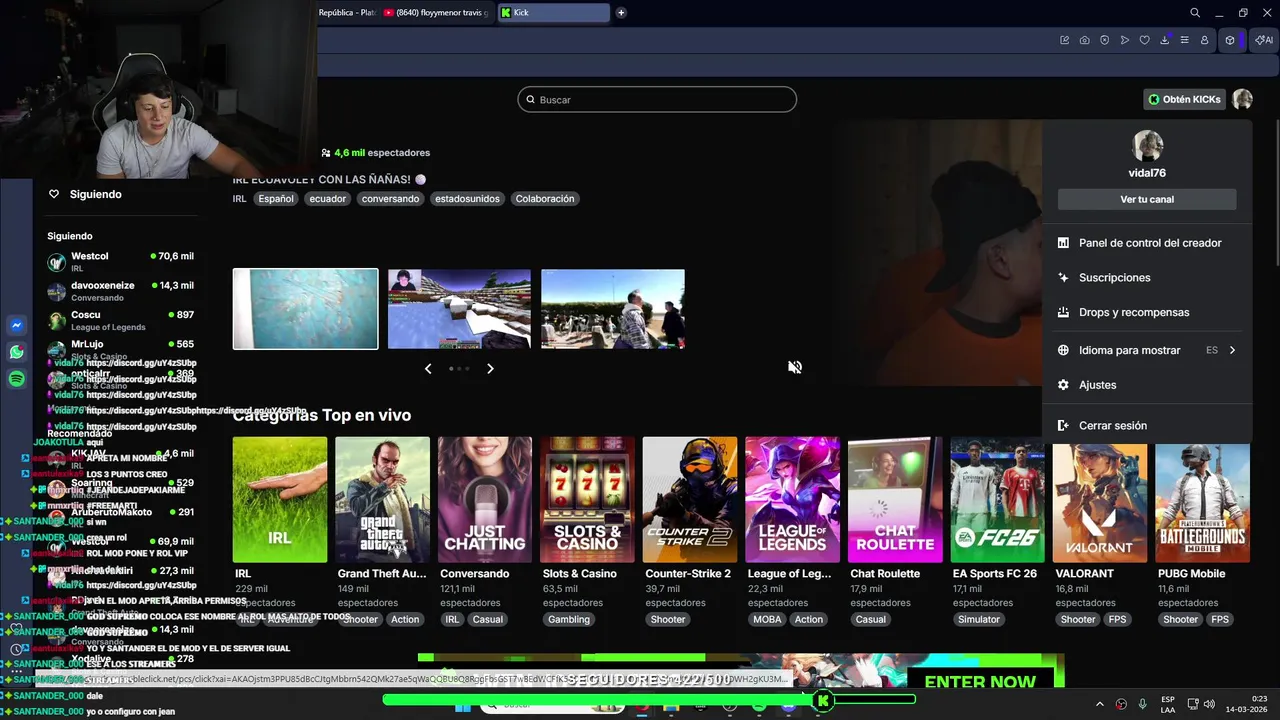
Task: Open the Counter-Strike 2 category card
Action: [690, 500]
